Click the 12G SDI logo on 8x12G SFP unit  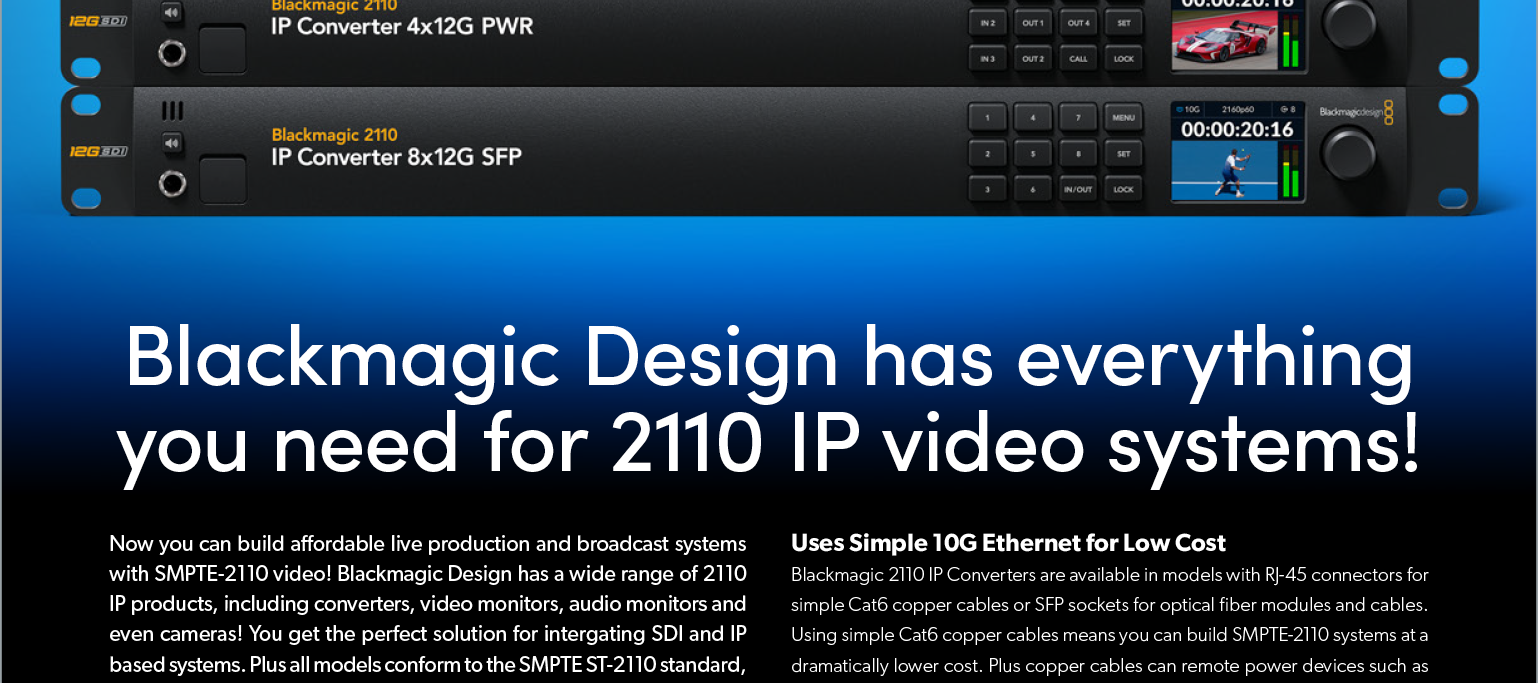coord(98,151)
